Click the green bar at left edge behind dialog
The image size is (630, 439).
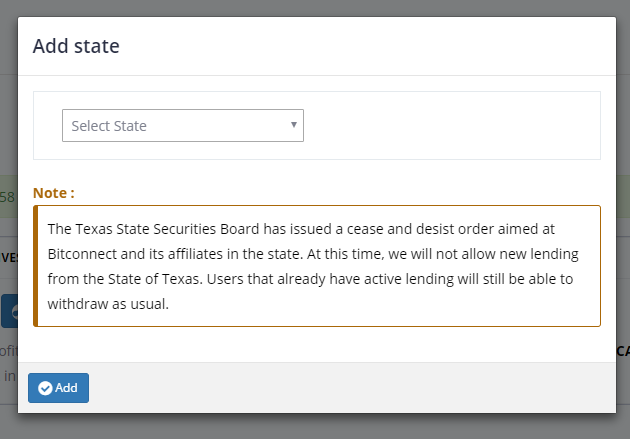point(8,197)
